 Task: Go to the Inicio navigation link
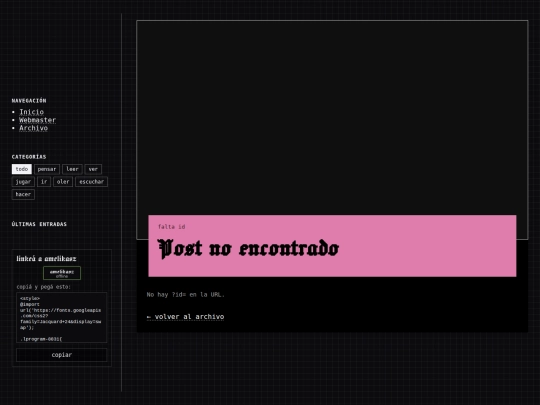pos(31,112)
